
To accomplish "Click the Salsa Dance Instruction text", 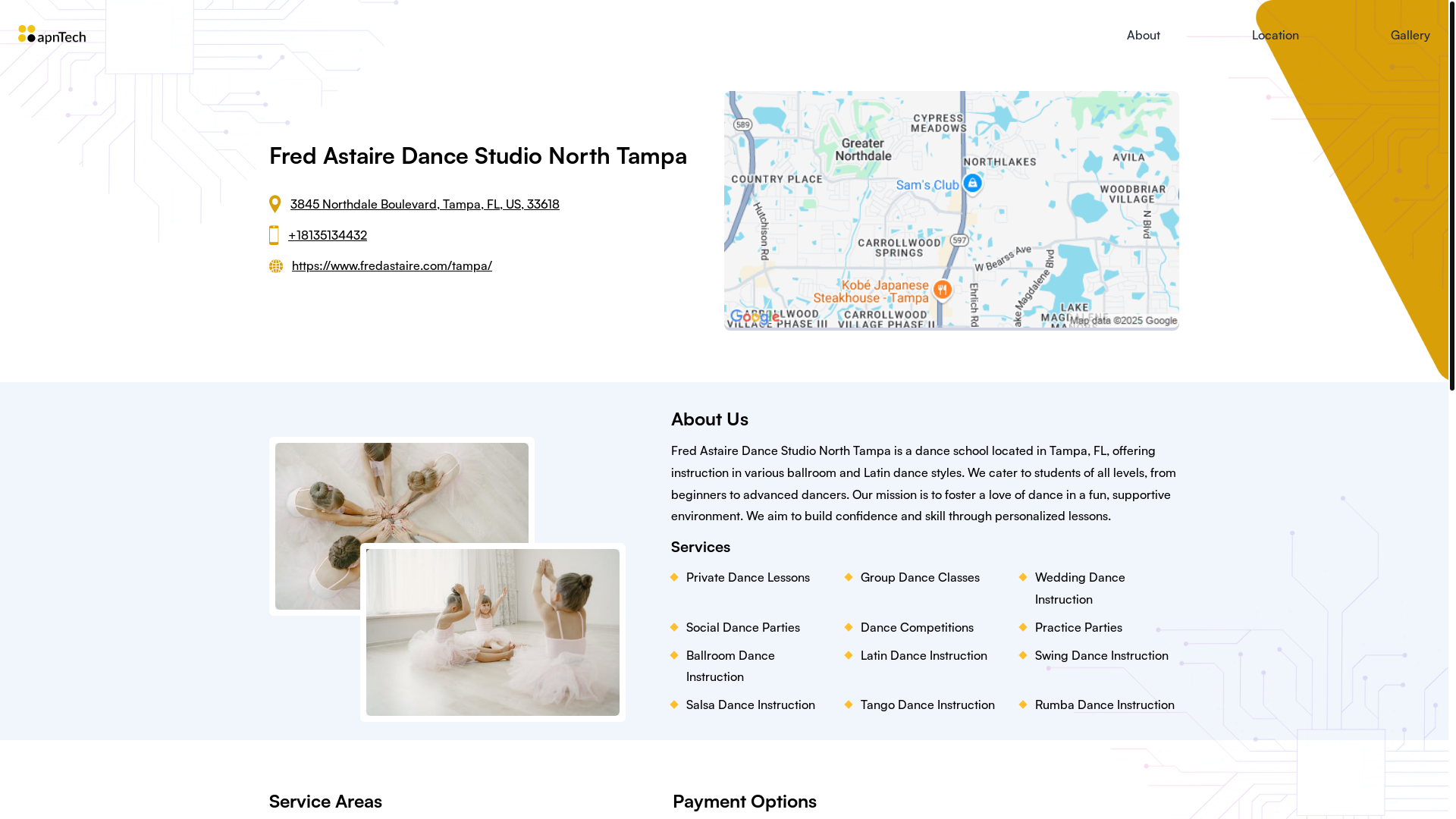I will 750,704.
